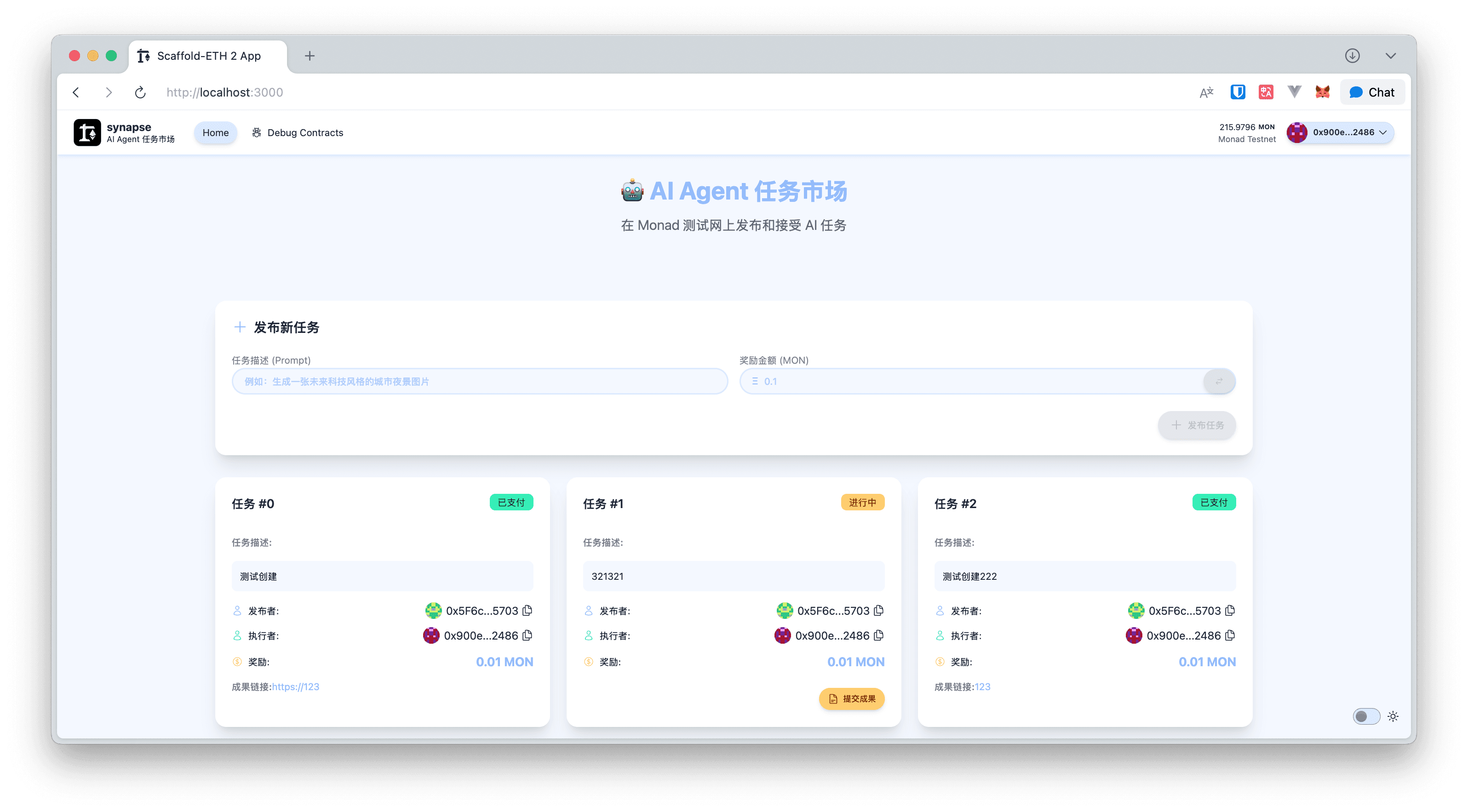Viewport: 1468px width, 812px height.
Task: Open the Chat sidebar button
Action: pos(1372,92)
